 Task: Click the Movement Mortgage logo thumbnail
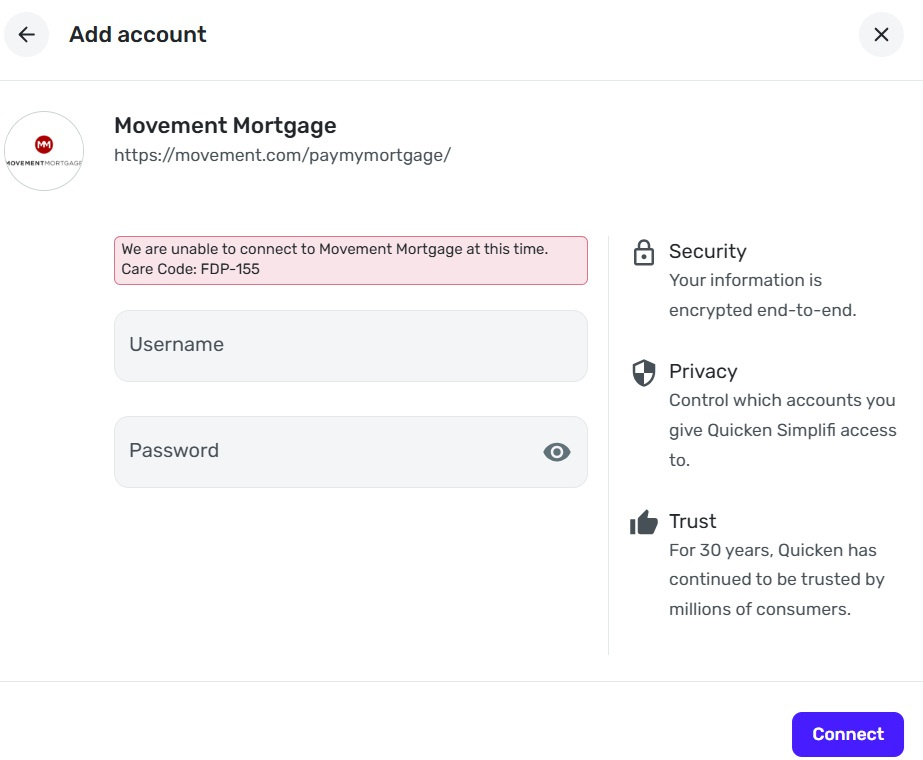[44, 151]
